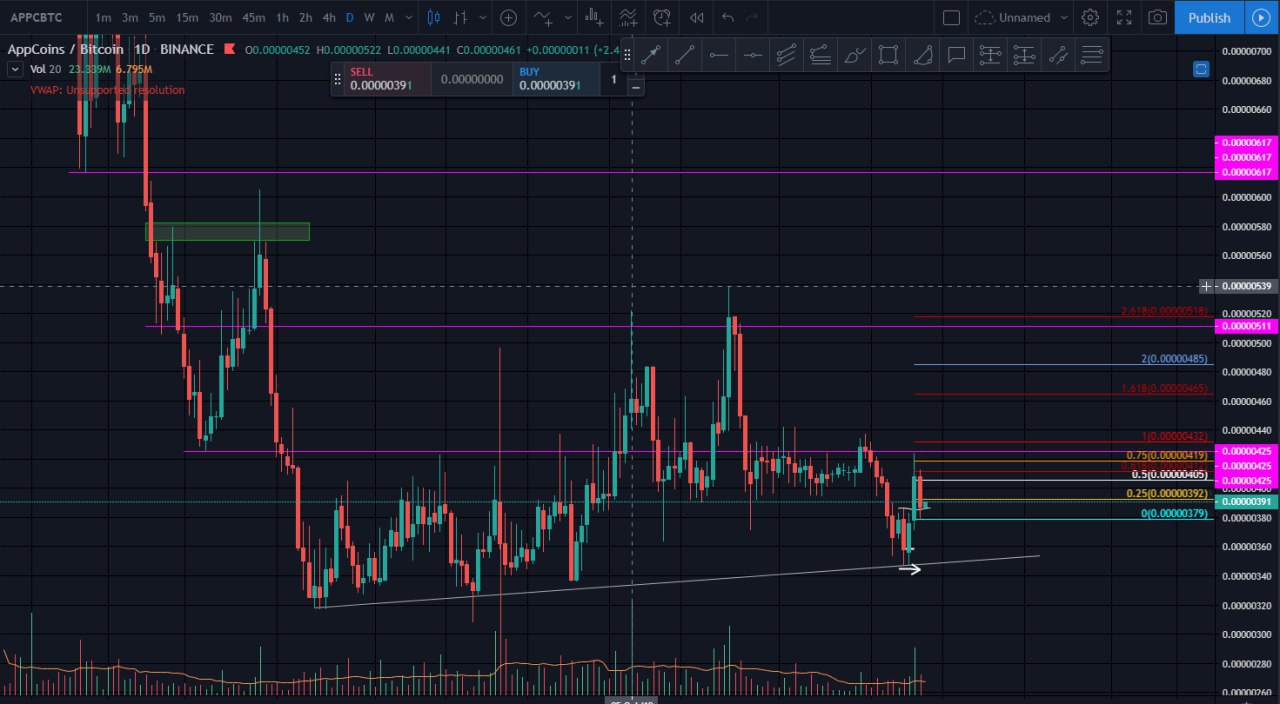Viewport: 1280px width, 704px height.
Task: Open the Unnamed layout cloud save
Action: tap(1013, 17)
